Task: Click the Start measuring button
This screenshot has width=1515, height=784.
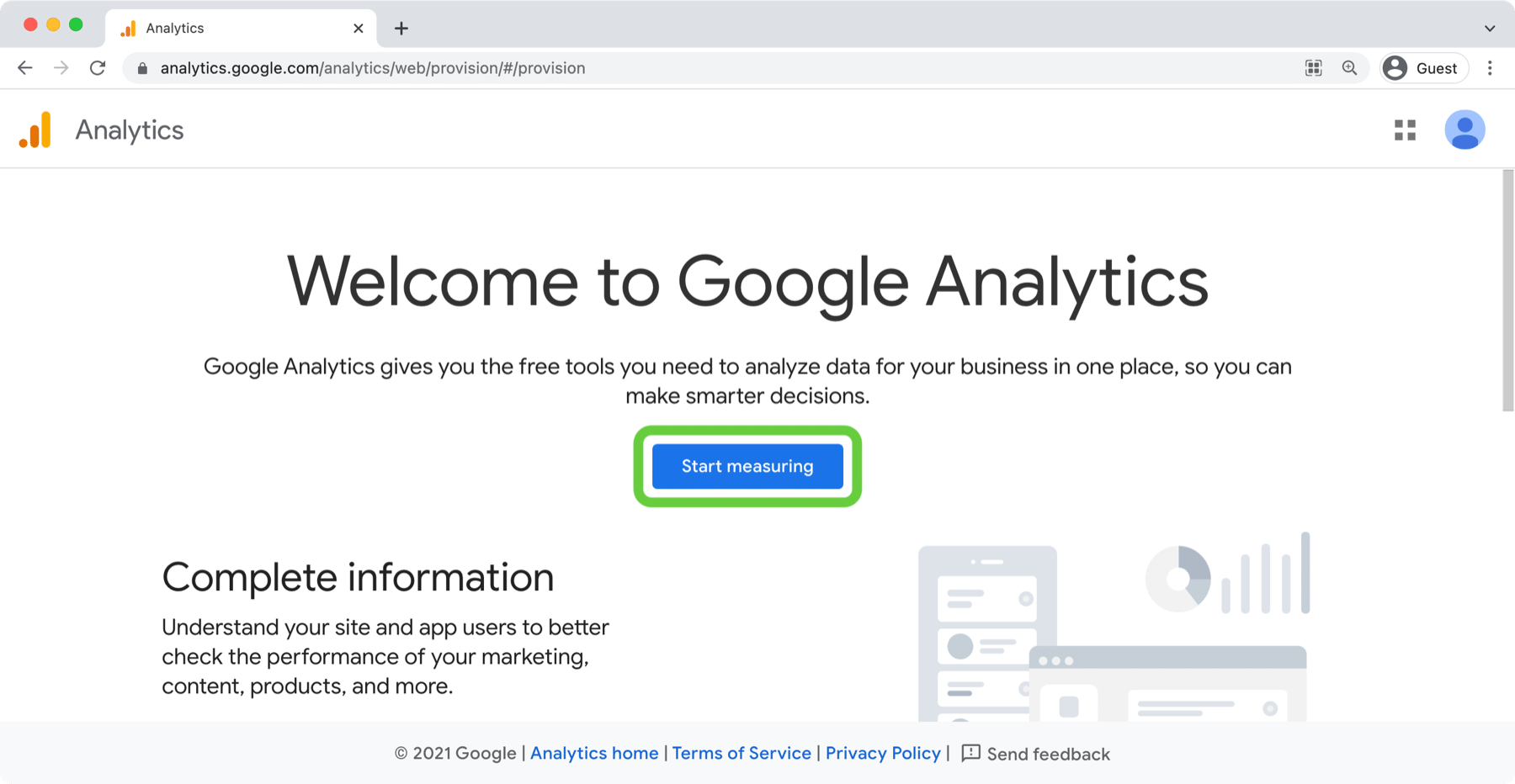Action: pyautogui.click(x=747, y=466)
